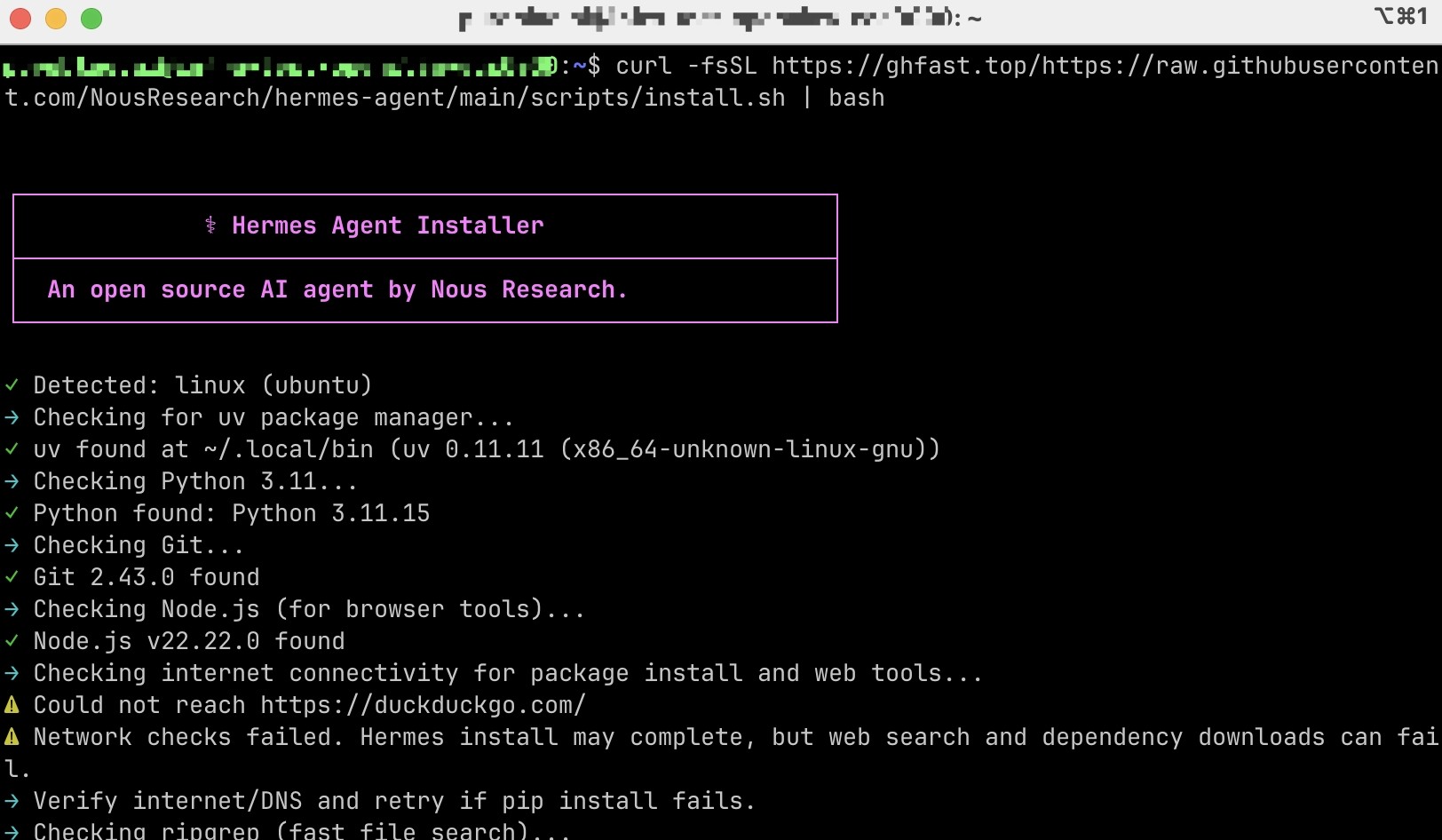
Task: Click the 'Checking internet connectivity' output line
Action: pyautogui.click(x=508, y=673)
